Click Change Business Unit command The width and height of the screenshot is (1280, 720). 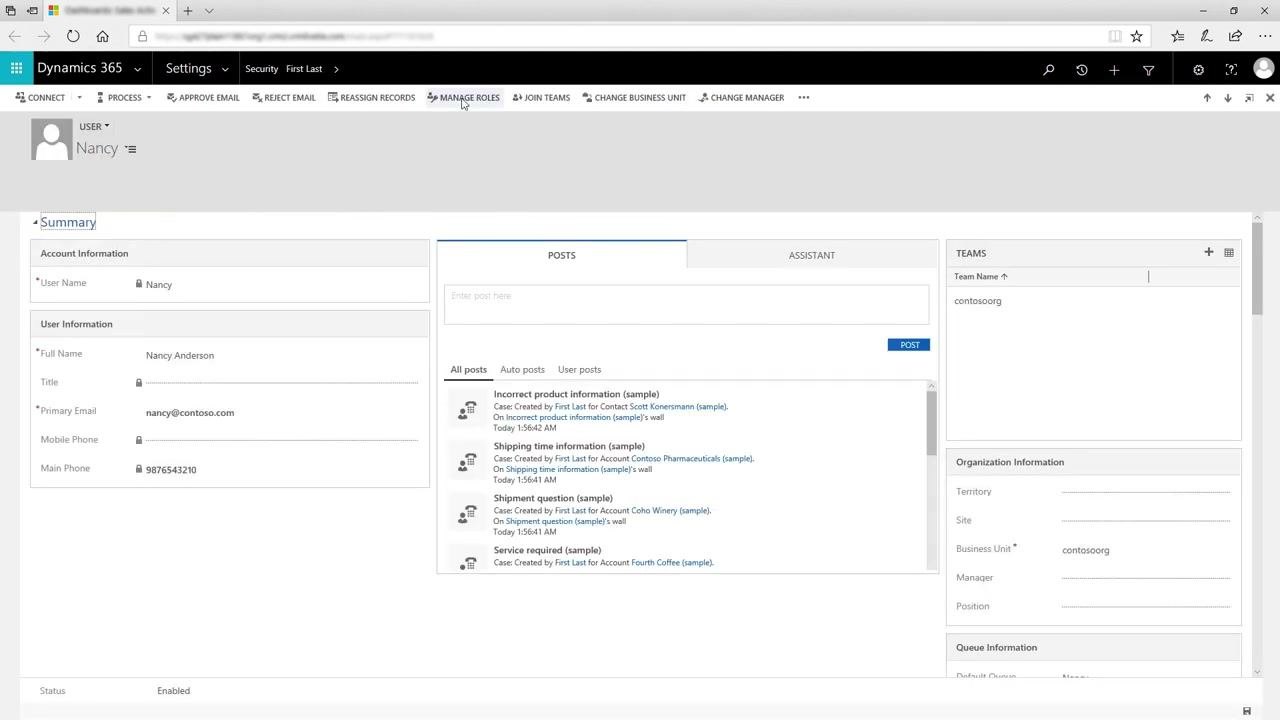click(x=634, y=98)
